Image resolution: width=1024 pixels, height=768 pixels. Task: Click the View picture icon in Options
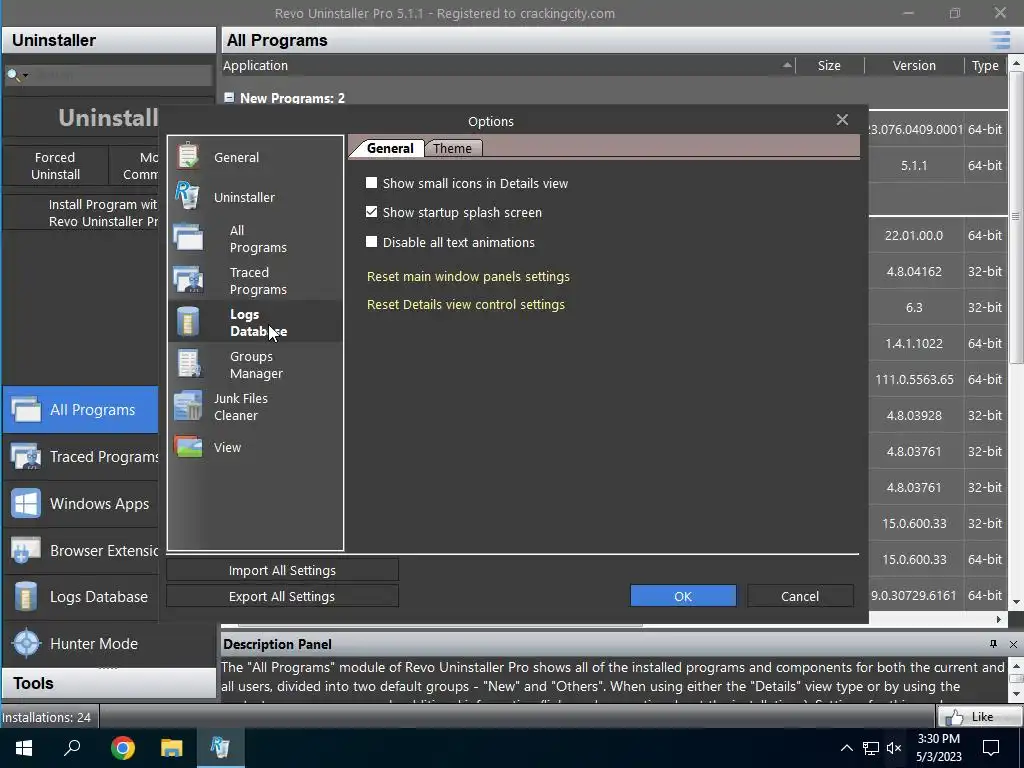click(188, 447)
